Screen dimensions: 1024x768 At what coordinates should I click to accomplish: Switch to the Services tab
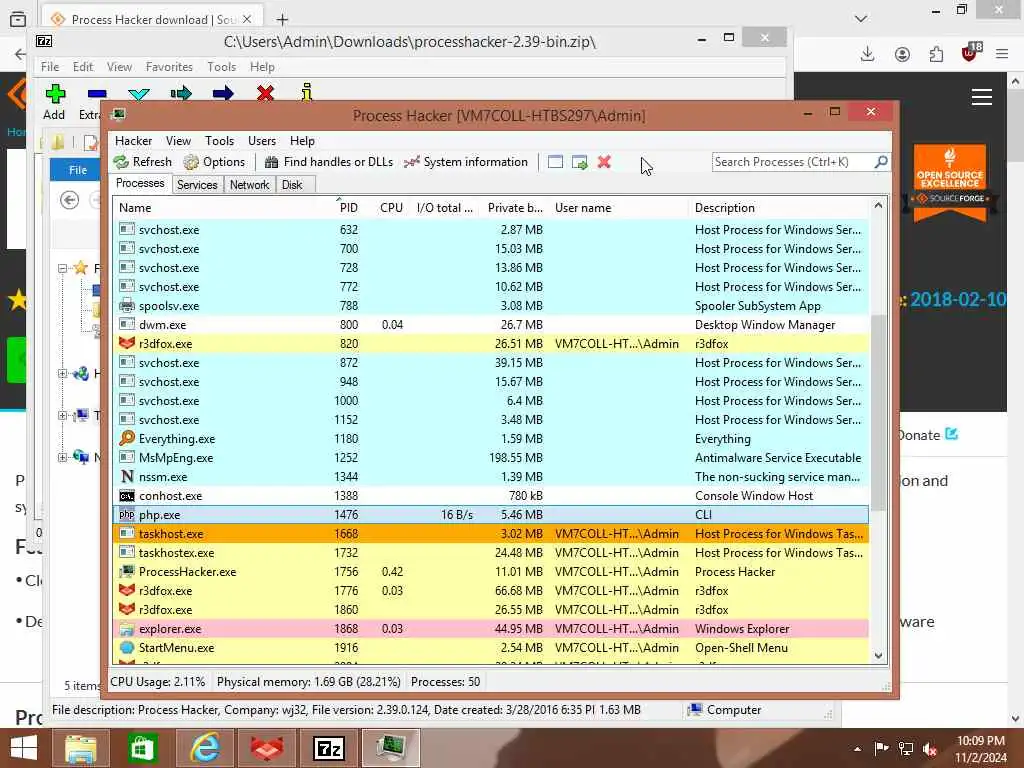197,185
